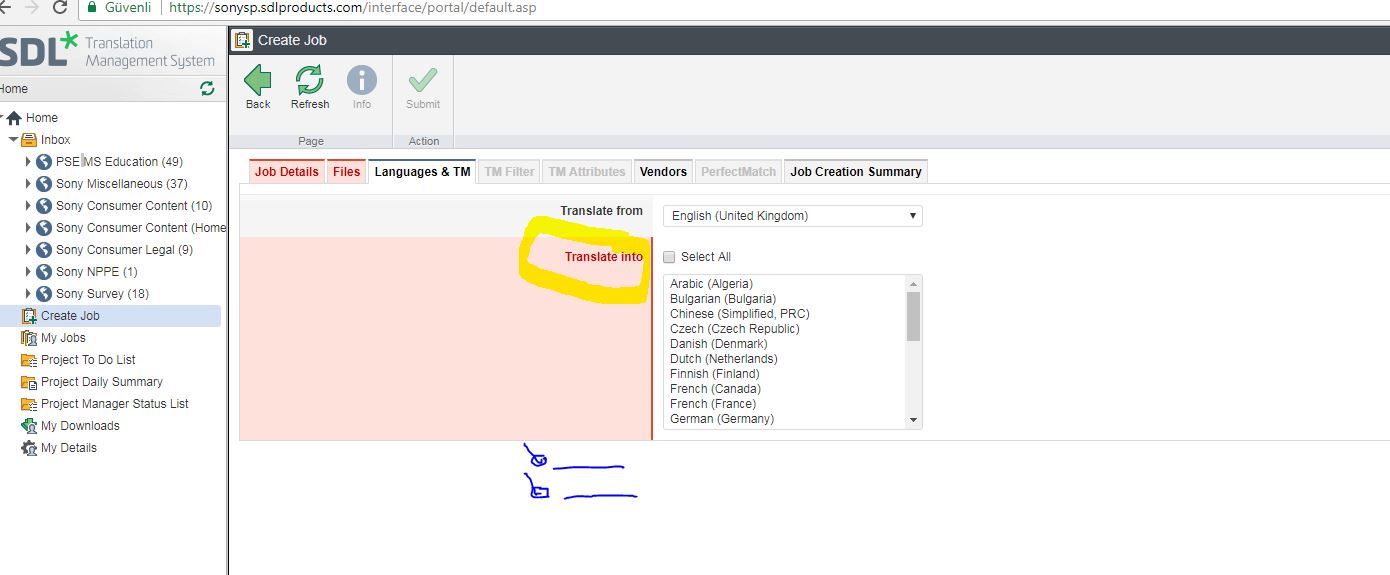Click globe icon beside Sony Consumer Content (10)
The image size is (1390, 575).
click(x=44, y=206)
